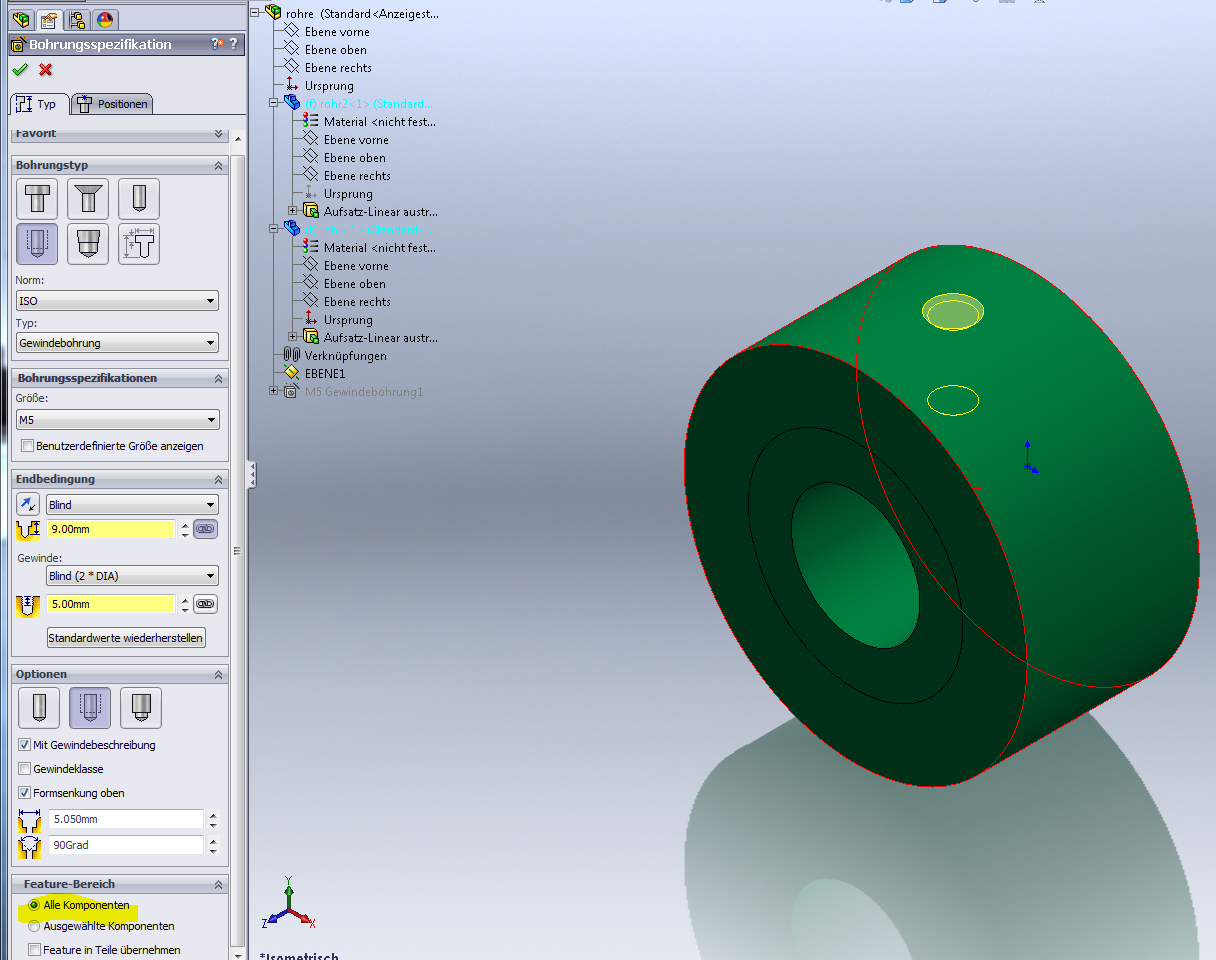The width and height of the screenshot is (1216, 960).
Task: Click the view orientation triad icon
Action: (x=288, y=905)
